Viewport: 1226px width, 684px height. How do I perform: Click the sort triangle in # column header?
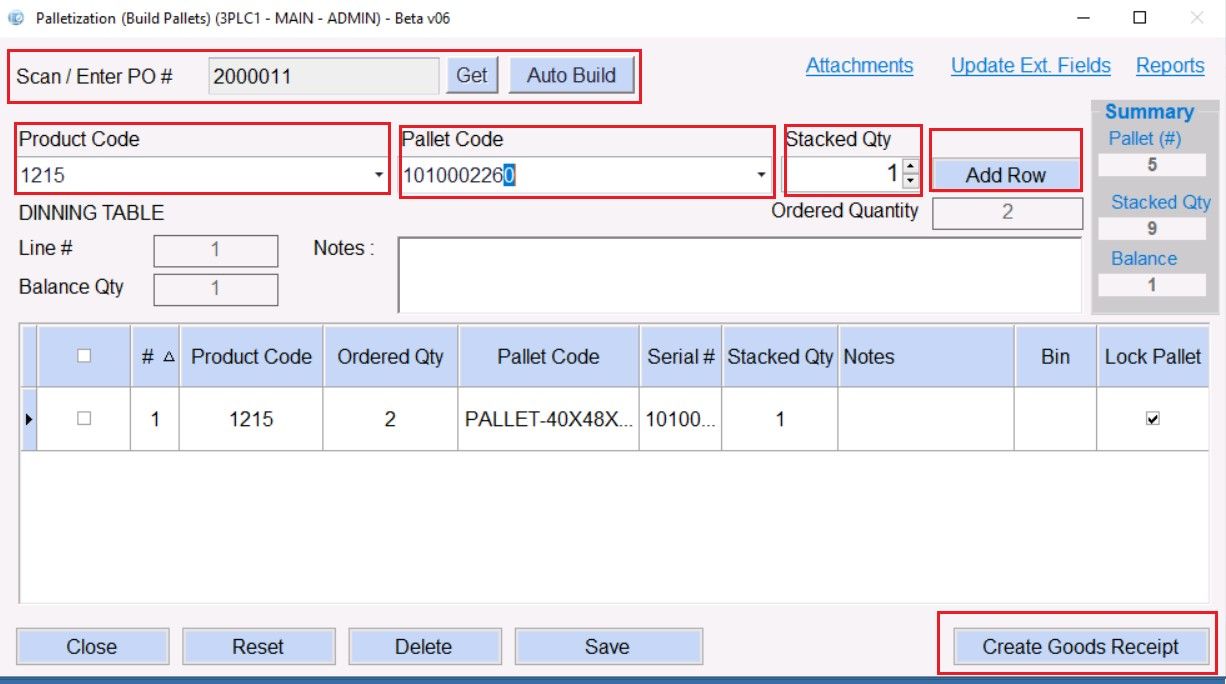click(x=166, y=357)
